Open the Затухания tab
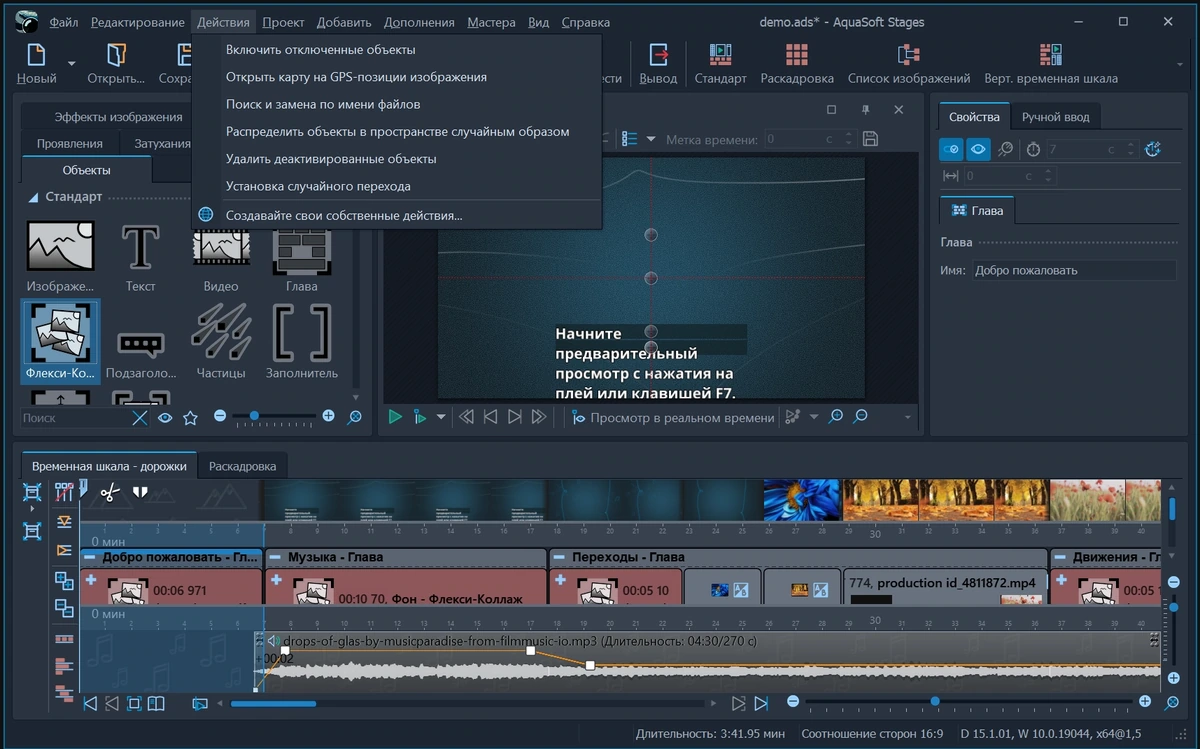 [162, 144]
